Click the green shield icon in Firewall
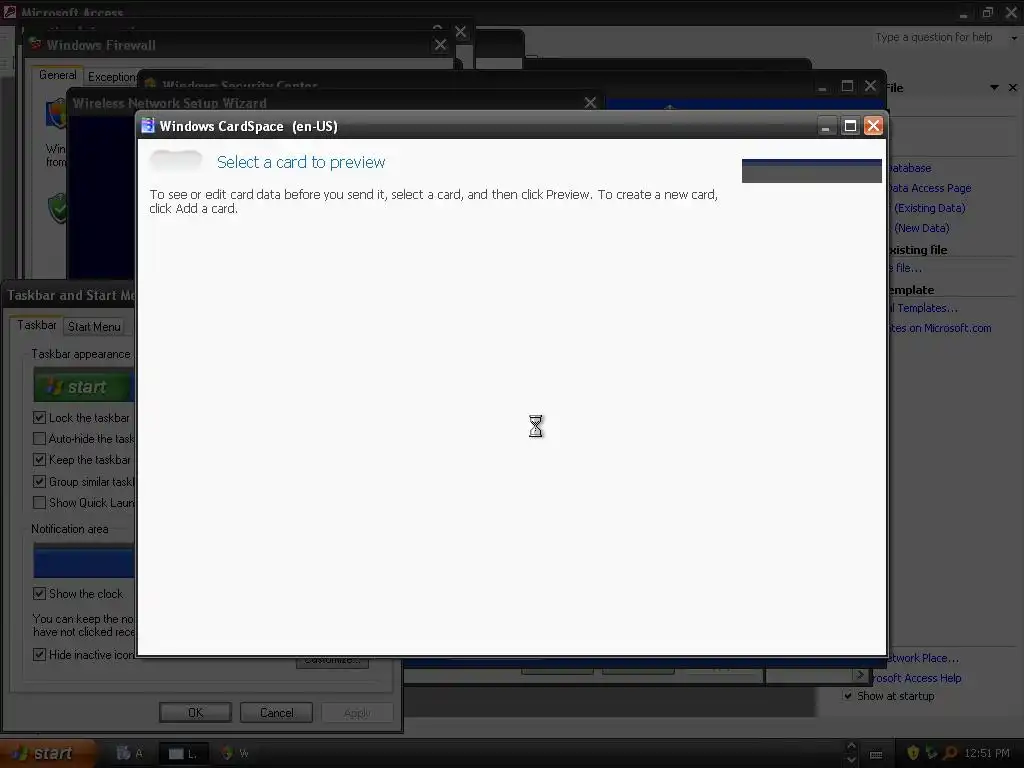This screenshot has height=768, width=1024. click(x=57, y=208)
